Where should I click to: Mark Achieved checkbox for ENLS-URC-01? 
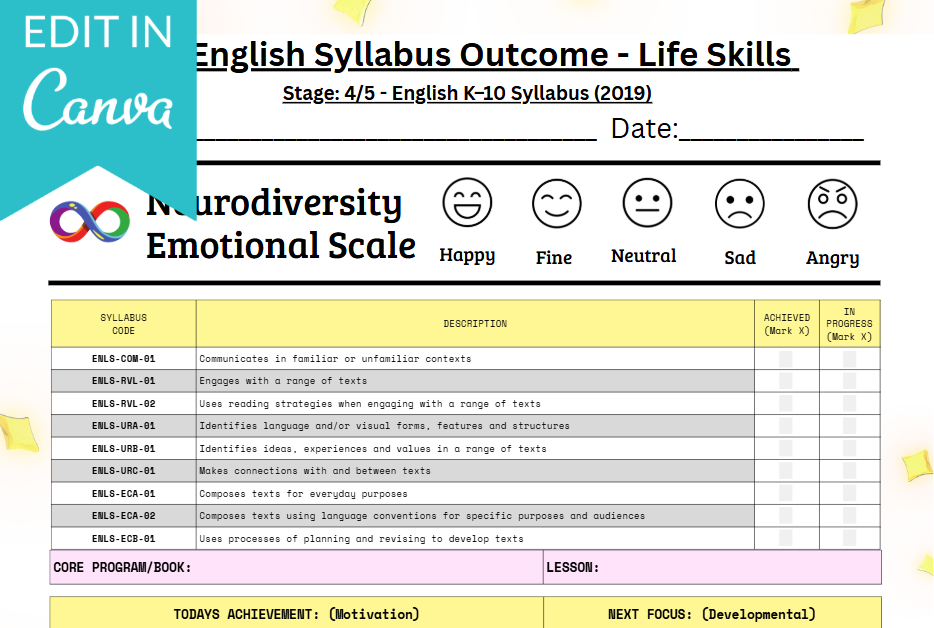click(786, 471)
